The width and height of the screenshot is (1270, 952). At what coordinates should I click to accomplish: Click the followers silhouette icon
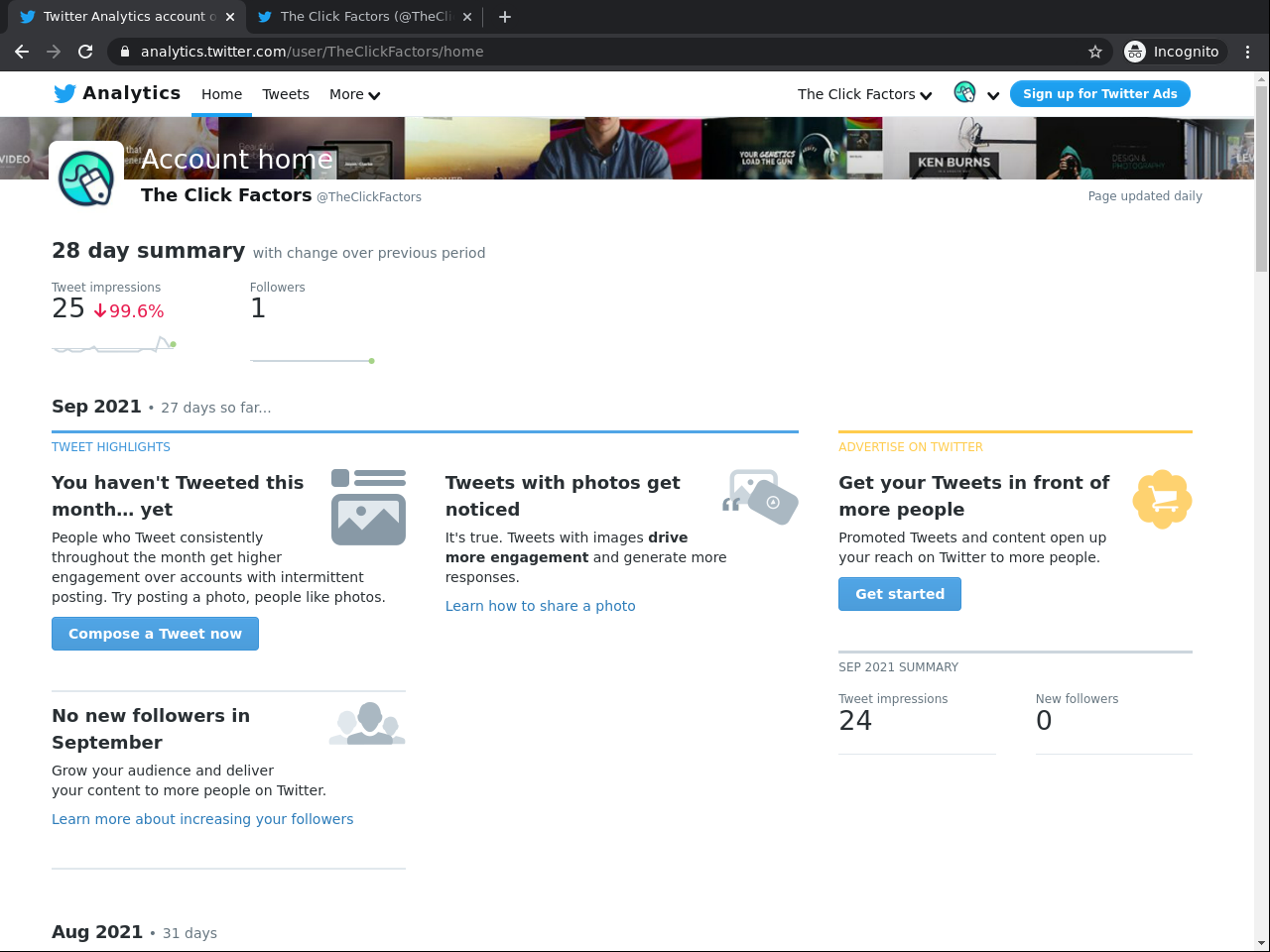point(367,723)
